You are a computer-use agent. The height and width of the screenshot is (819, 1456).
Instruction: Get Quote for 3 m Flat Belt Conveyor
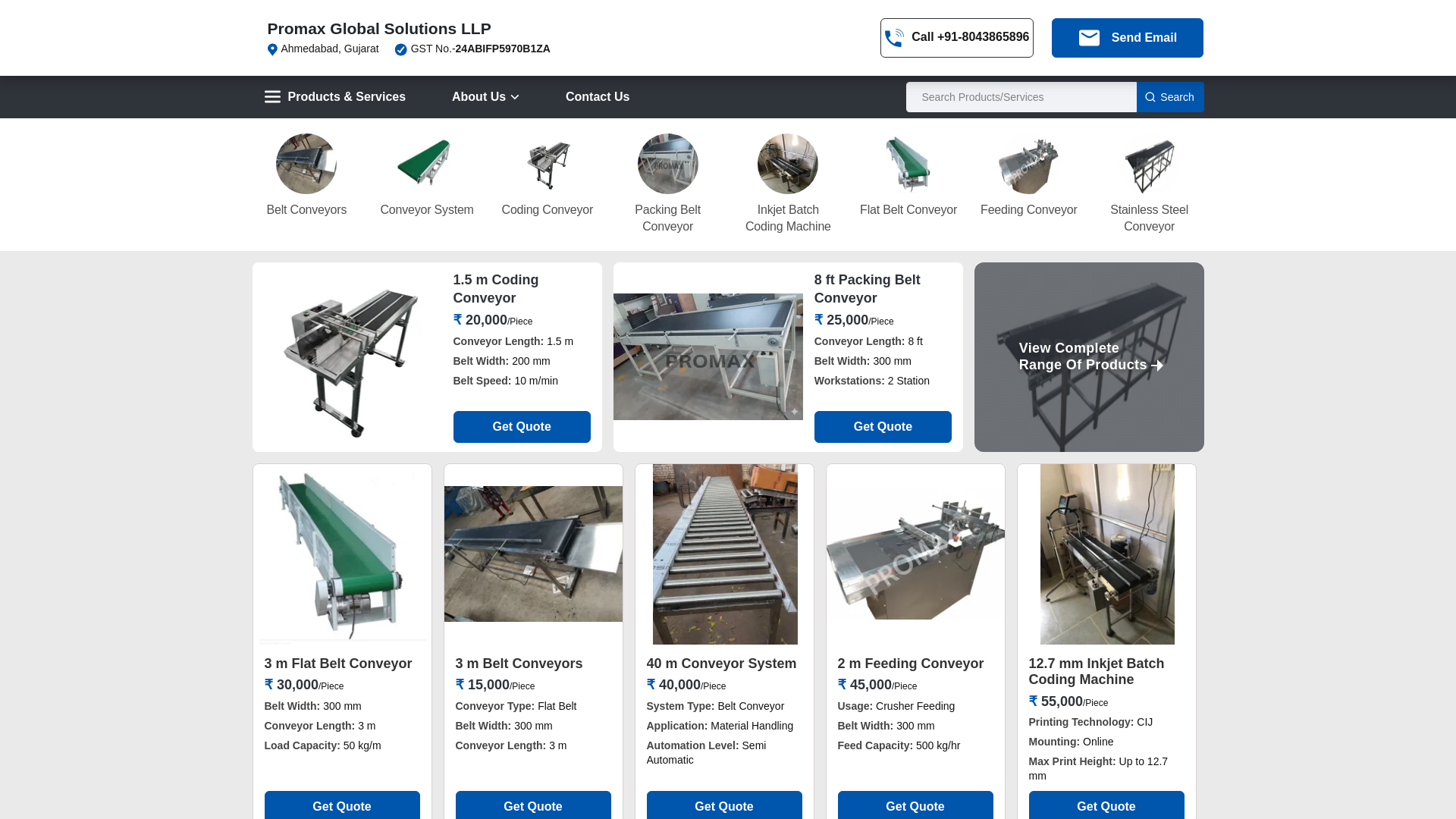point(342,805)
